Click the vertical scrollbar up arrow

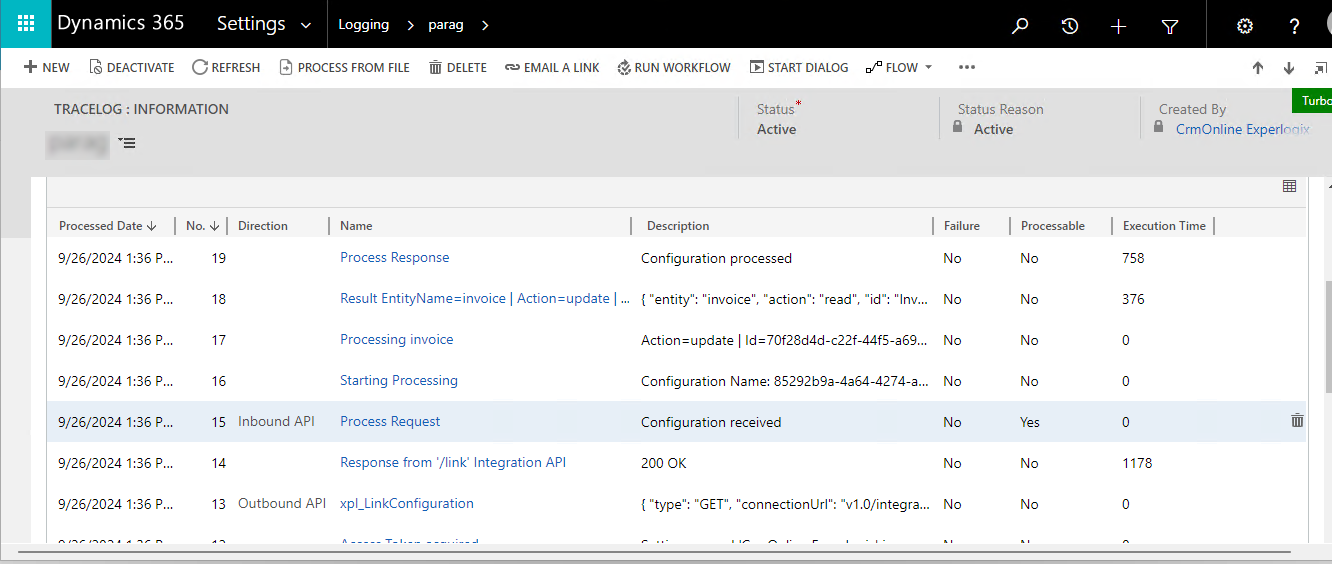[1329, 187]
